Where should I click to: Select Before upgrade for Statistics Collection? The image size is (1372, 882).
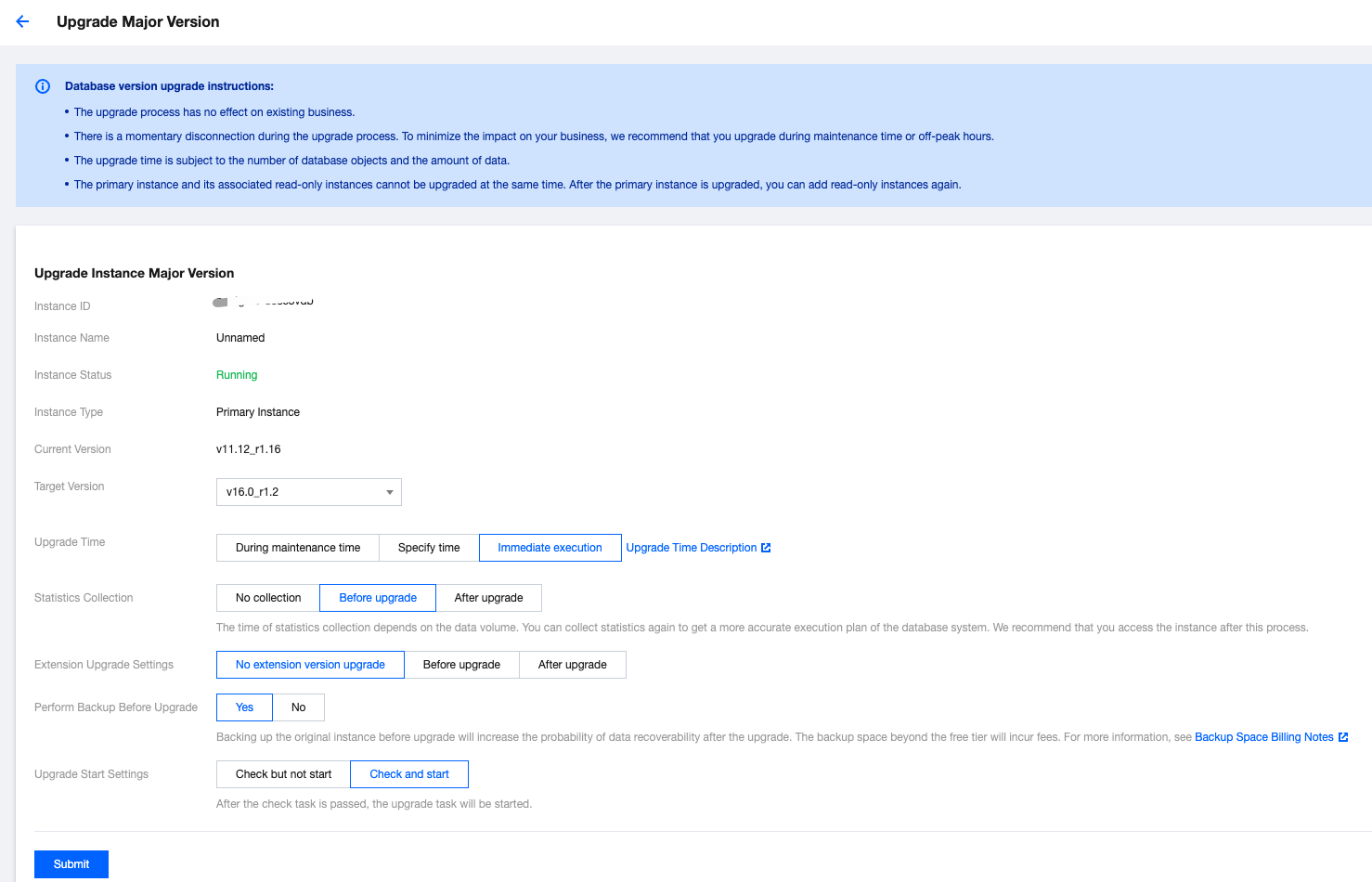click(x=378, y=598)
